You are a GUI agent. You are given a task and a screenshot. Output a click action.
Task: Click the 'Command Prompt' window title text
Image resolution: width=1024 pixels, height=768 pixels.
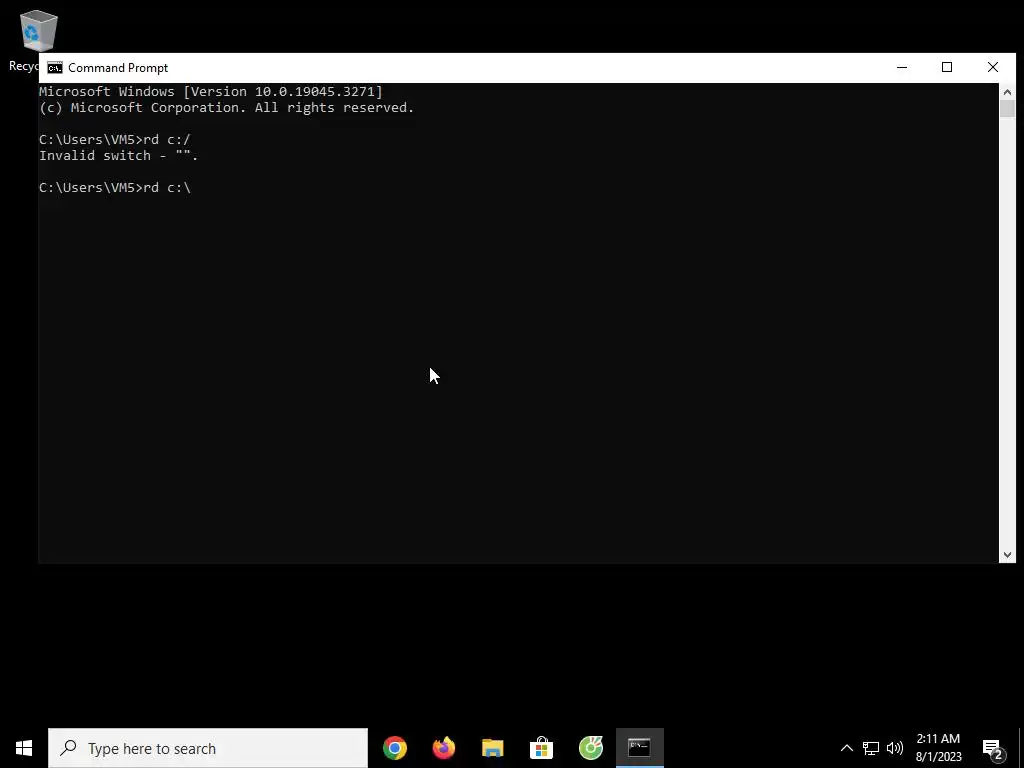pos(118,68)
